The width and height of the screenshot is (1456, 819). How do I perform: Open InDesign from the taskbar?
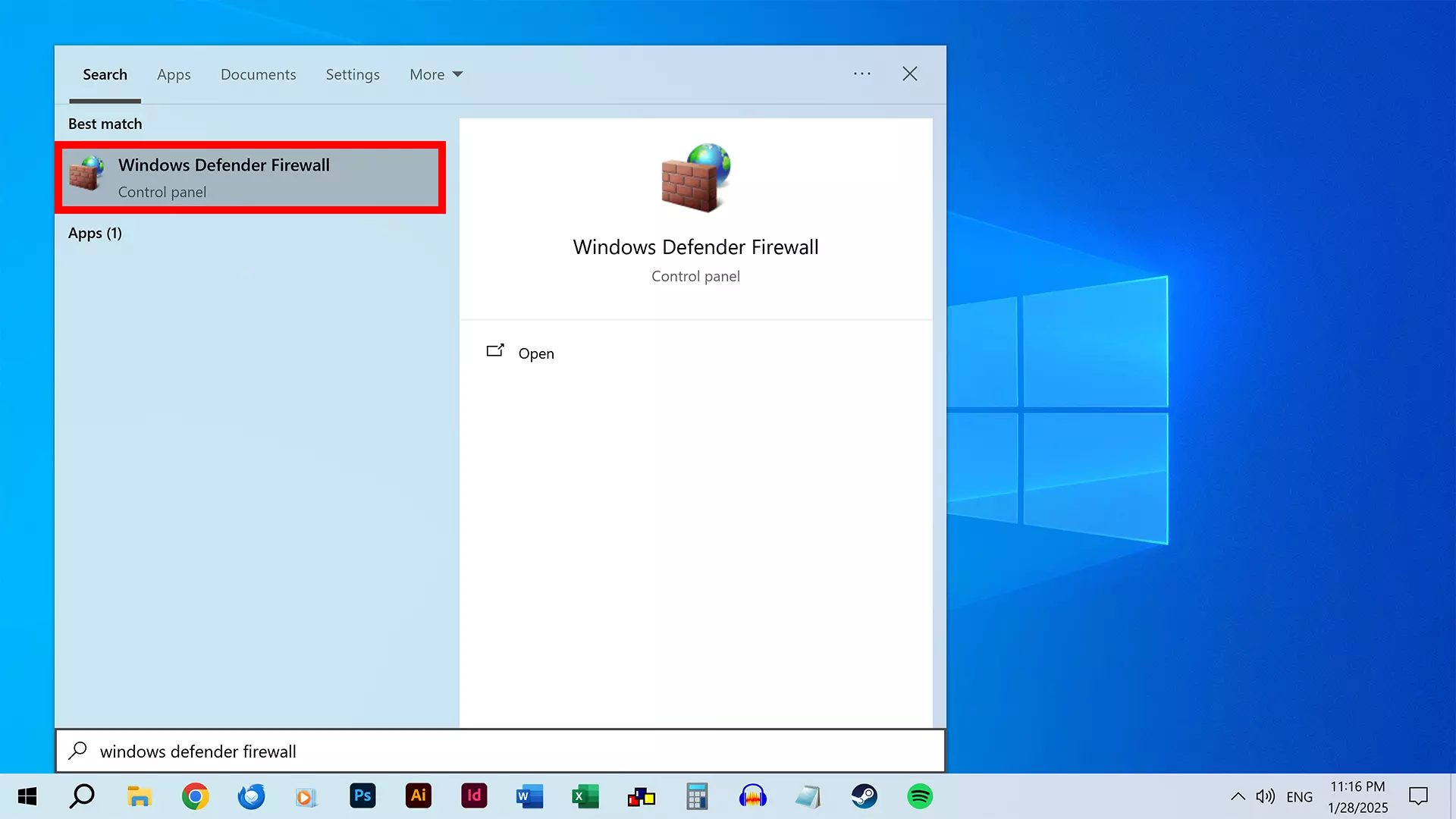[474, 796]
